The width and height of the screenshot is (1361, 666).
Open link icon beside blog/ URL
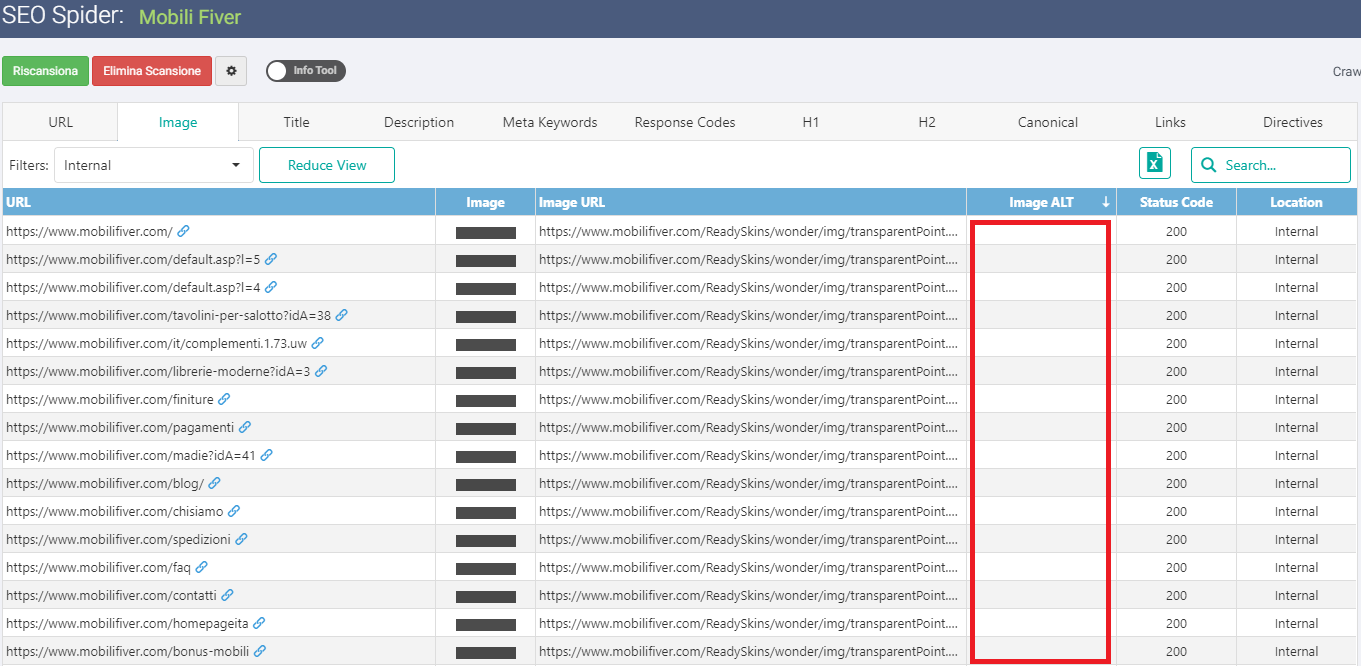pos(214,483)
